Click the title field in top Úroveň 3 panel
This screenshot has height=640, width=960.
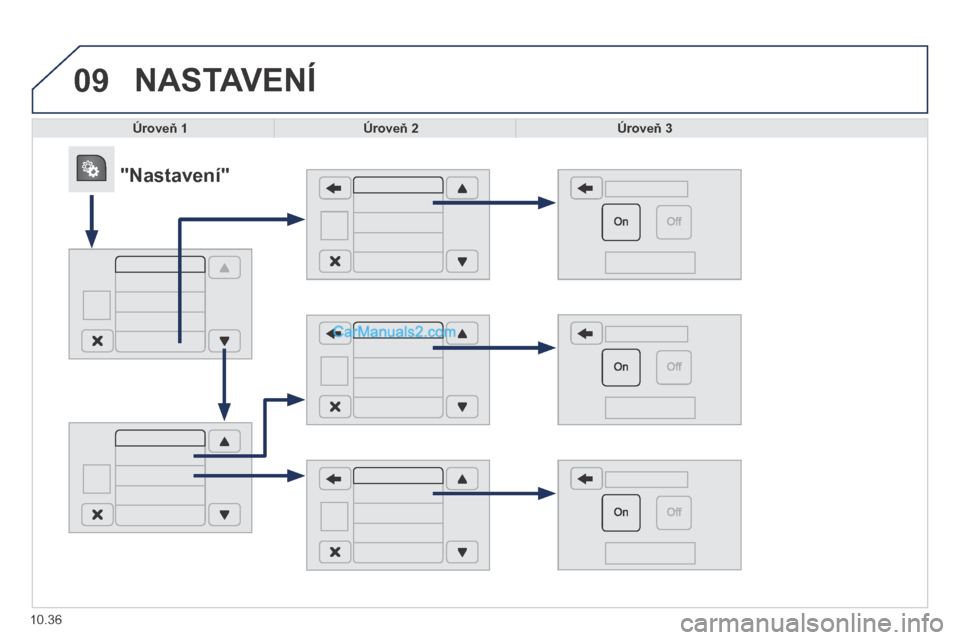[647, 189]
